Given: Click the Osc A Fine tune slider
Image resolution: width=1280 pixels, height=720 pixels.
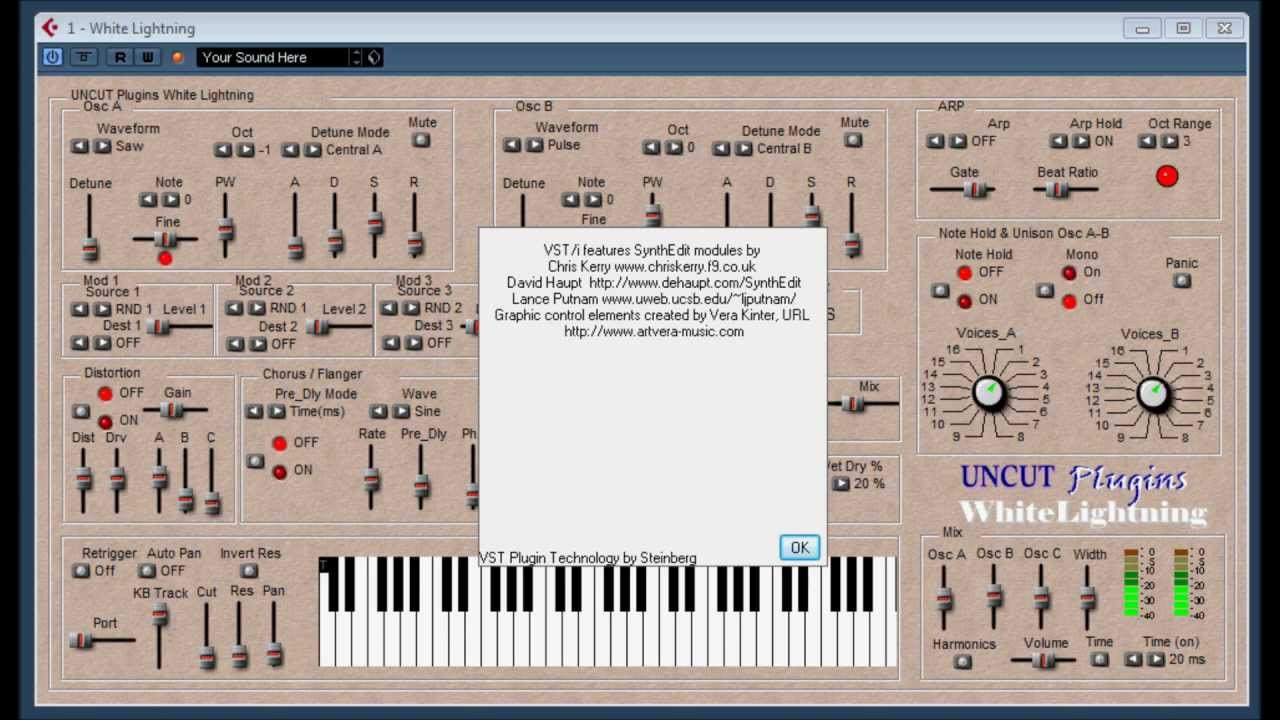Looking at the screenshot, I should (x=165, y=239).
